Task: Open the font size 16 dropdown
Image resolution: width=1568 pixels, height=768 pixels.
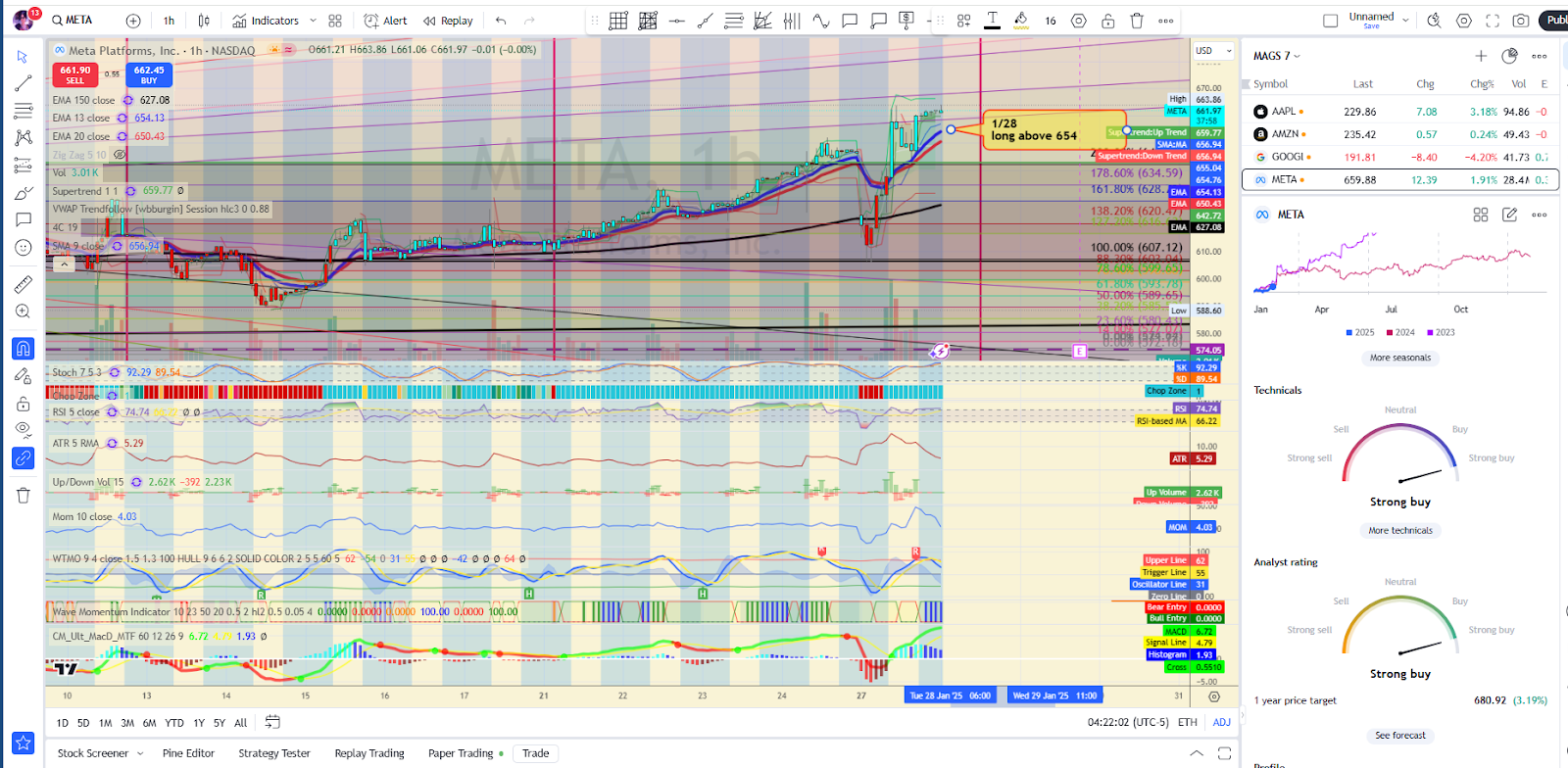Action: [x=1051, y=21]
